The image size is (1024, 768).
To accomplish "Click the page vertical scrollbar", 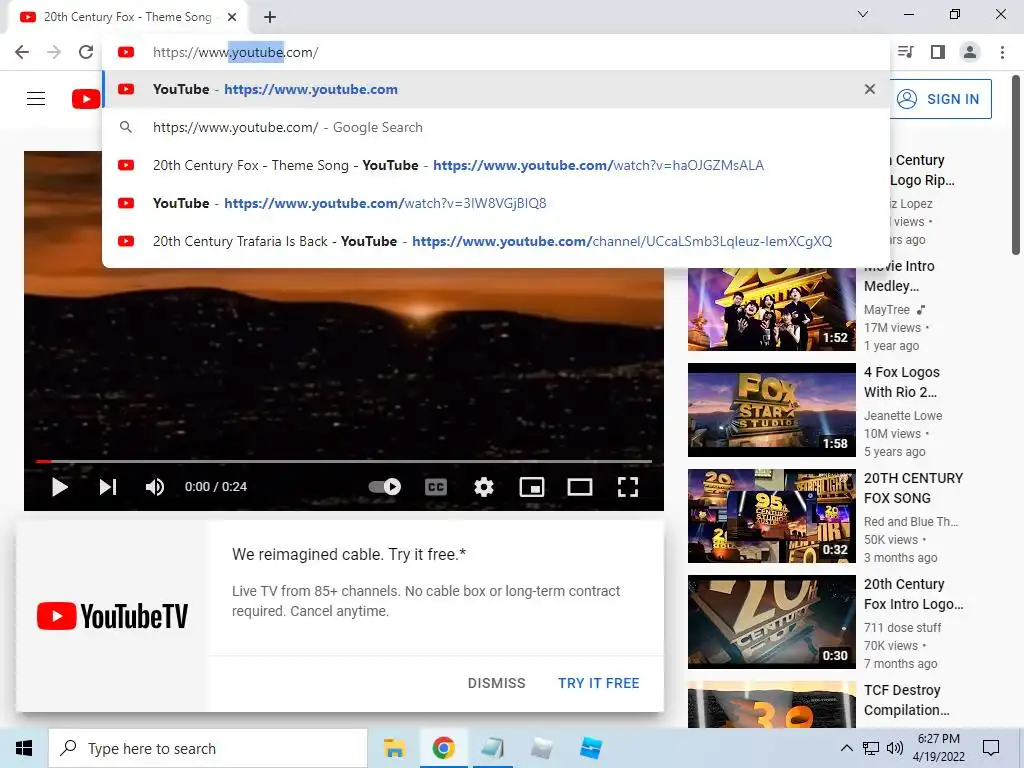I will pos(1016,165).
